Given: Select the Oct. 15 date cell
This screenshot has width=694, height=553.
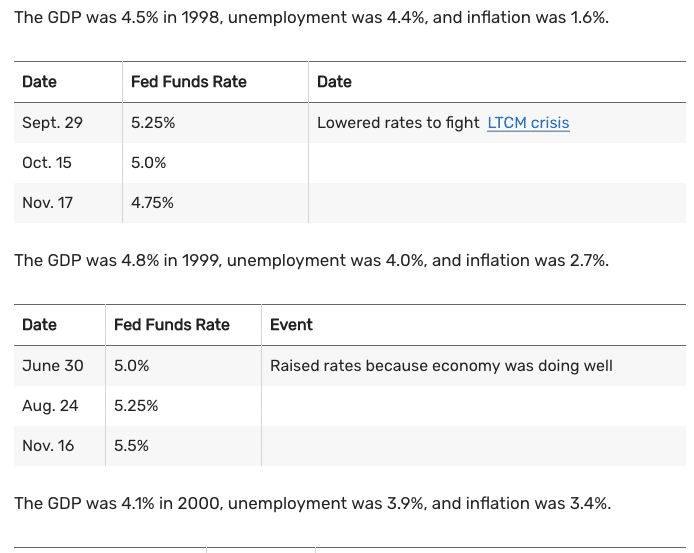Looking at the screenshot, I should [47, 163].
